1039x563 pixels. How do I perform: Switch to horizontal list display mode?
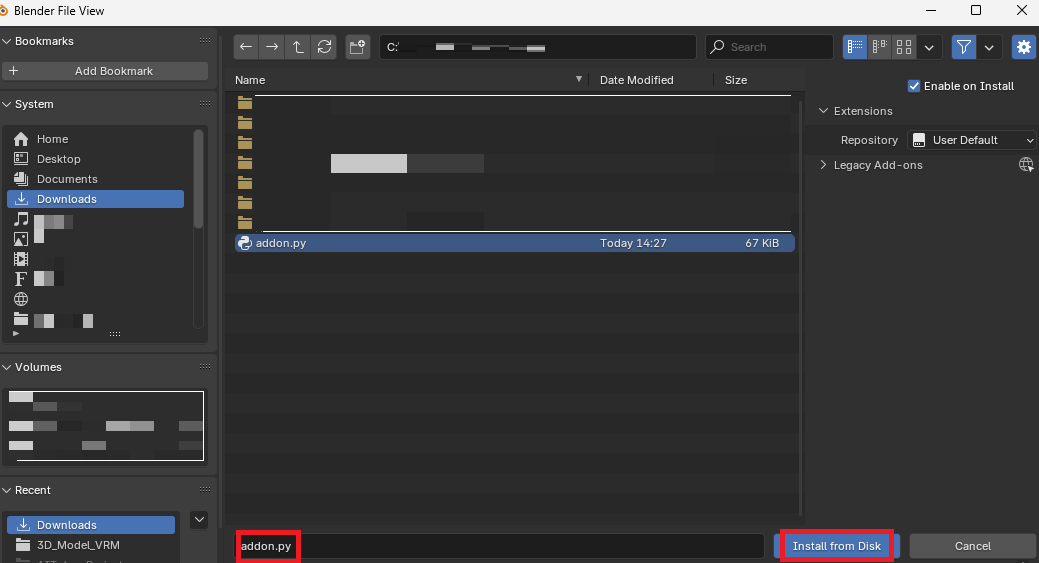(x=879, y=47)
